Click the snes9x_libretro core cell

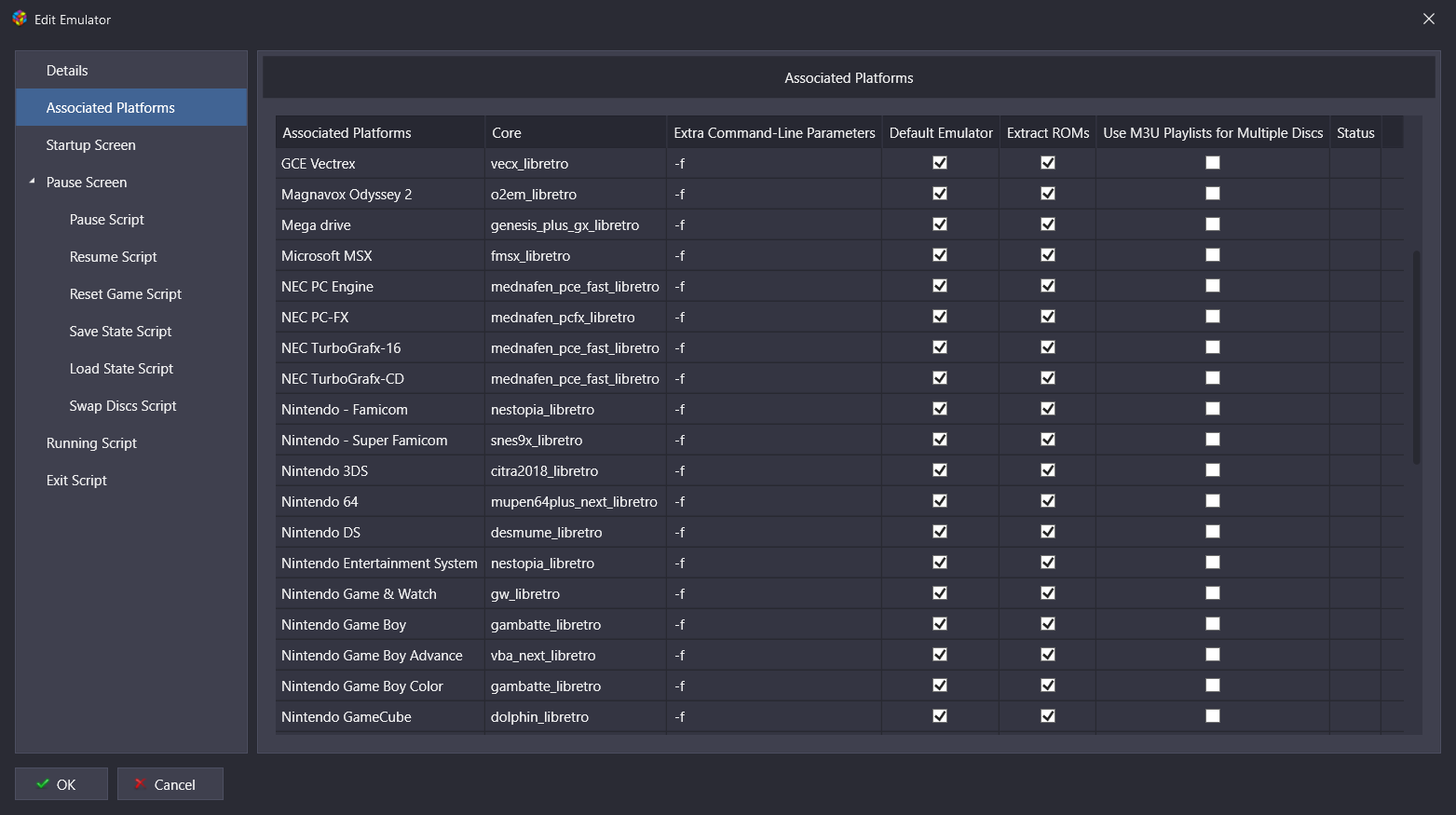576,441
